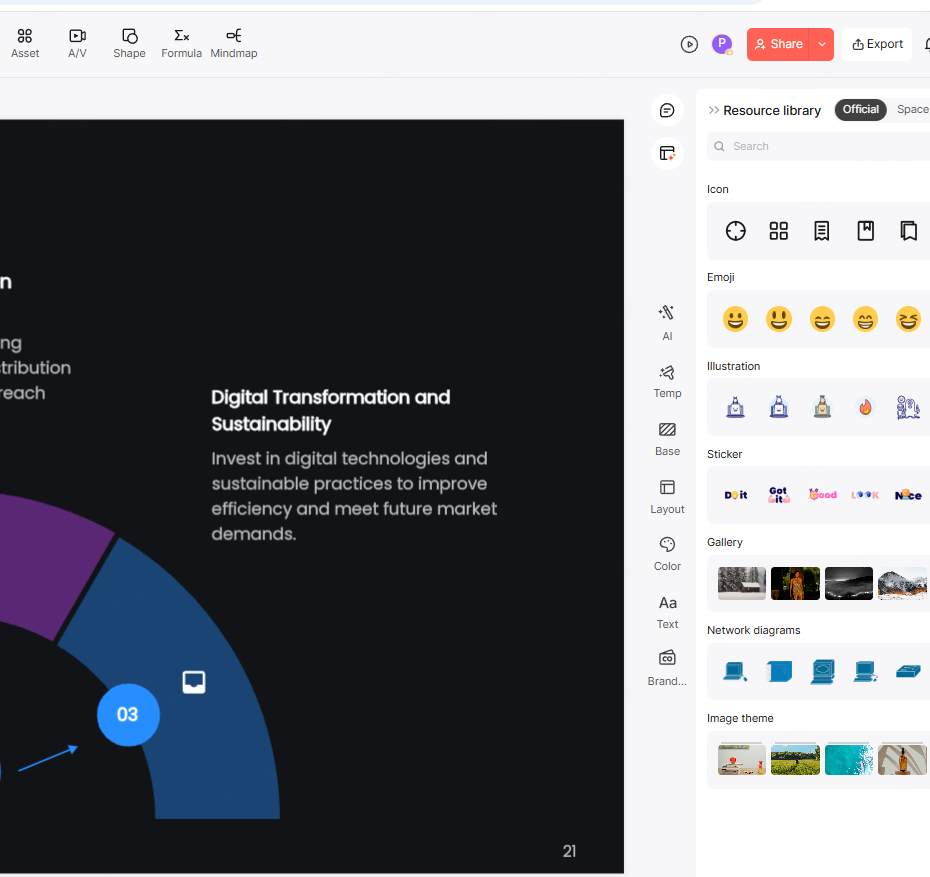930x877 pixels.
Task: Click the Share button
Action: coord(778,44)
